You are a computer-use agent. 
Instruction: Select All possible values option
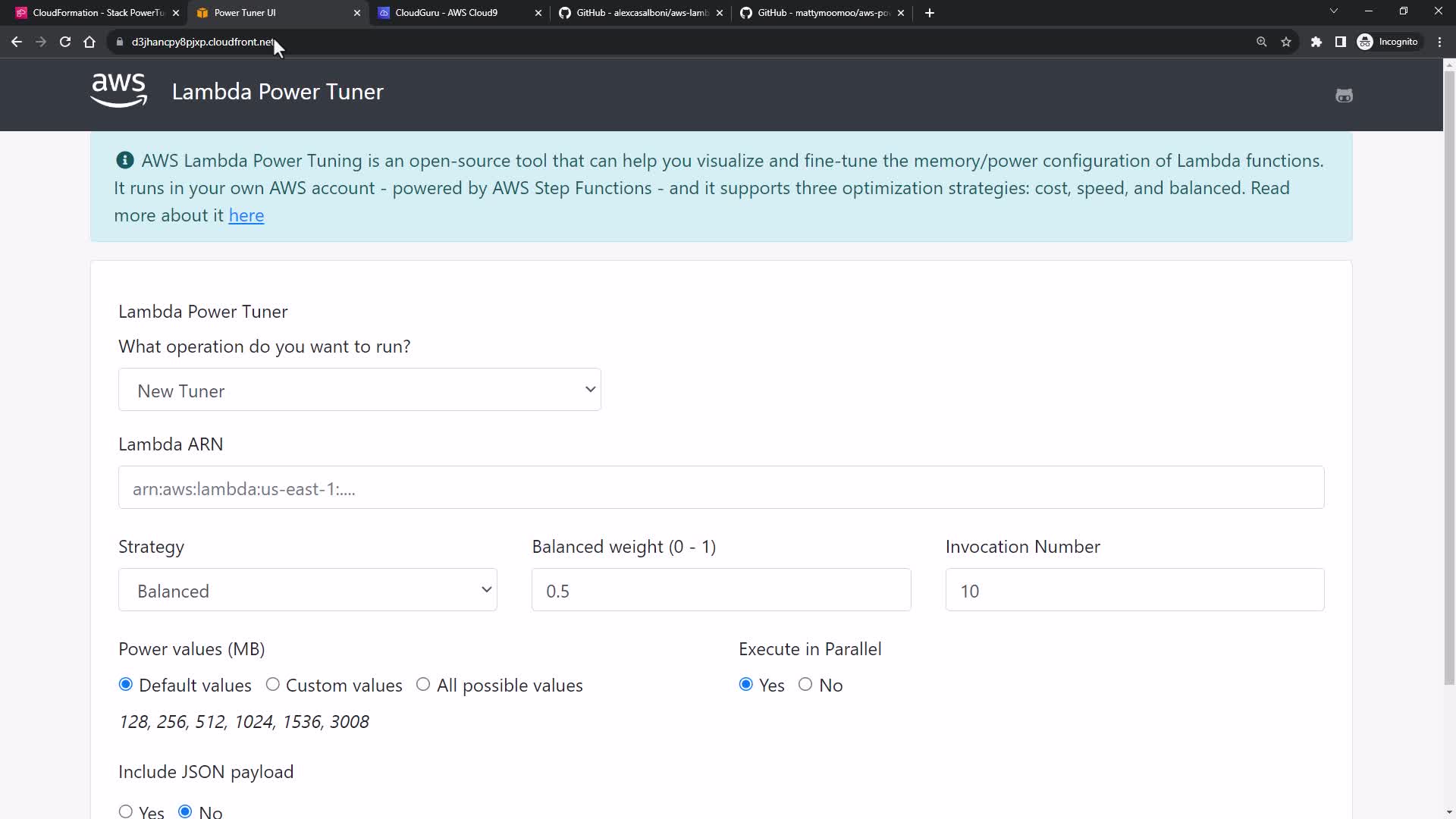point(423,685)
